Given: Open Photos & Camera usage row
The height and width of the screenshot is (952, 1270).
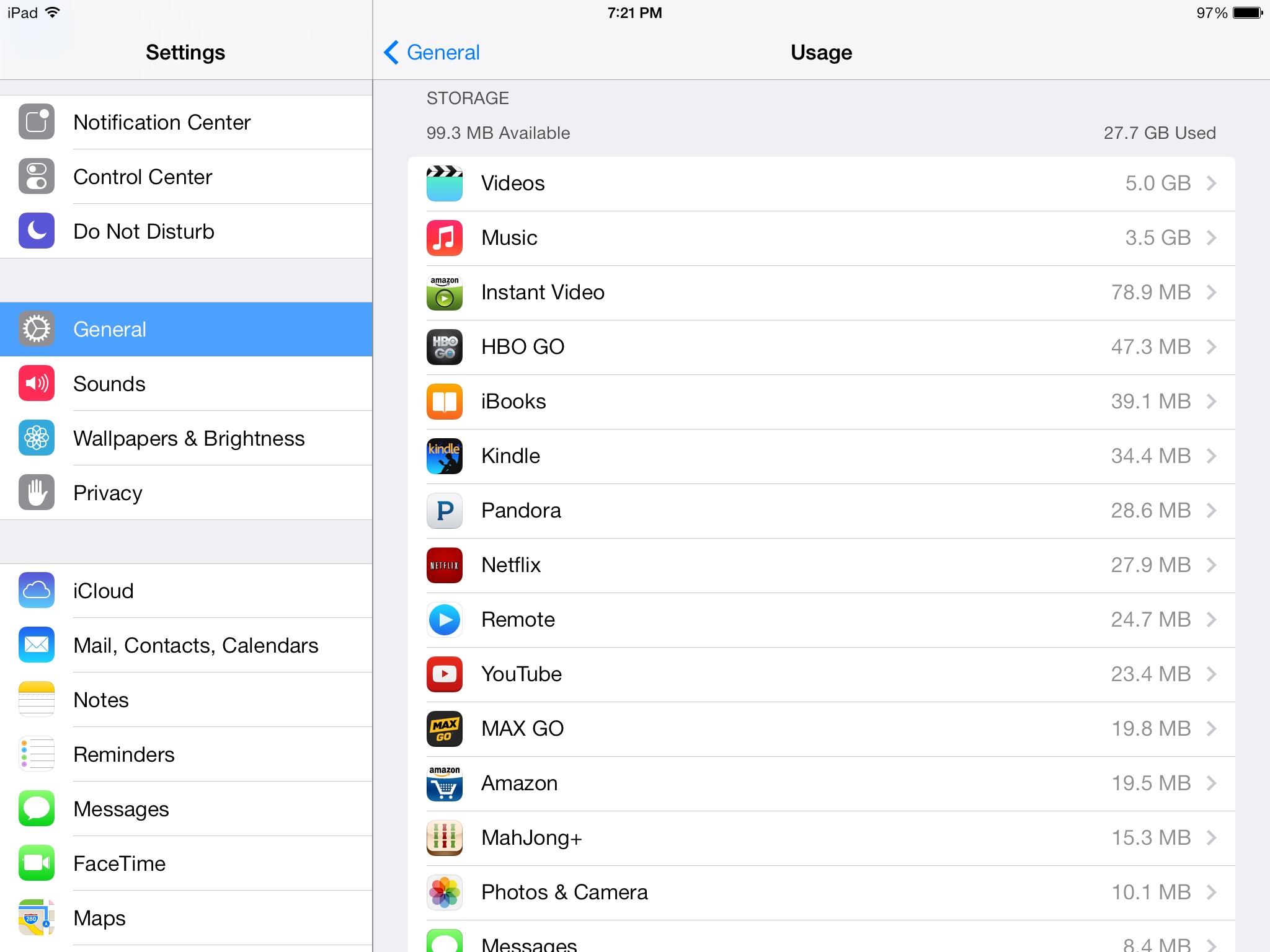Looking at the screenshot, I should coord(822,892).
